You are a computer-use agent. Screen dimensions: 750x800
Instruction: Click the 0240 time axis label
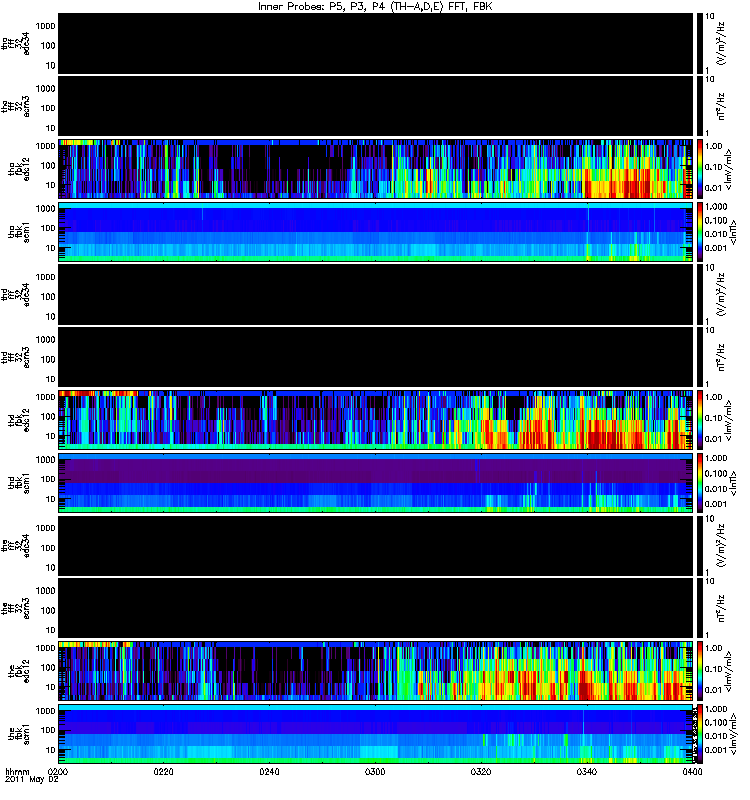[269, 771]
